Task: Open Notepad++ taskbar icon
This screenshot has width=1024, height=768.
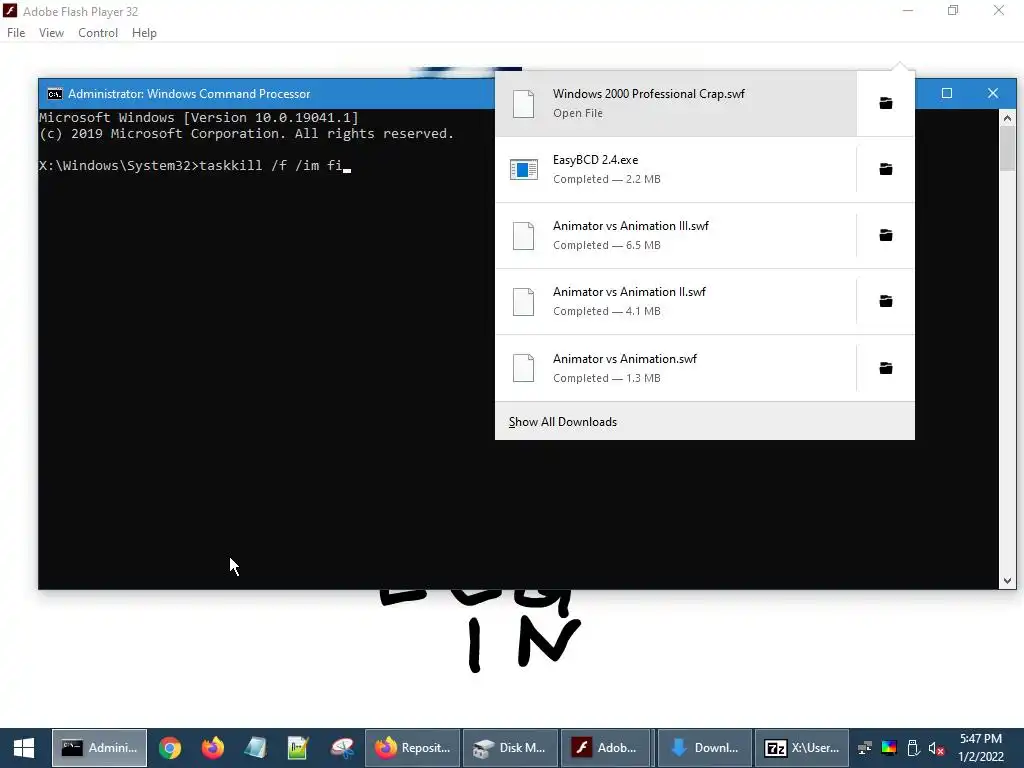Action: point(298,748)
